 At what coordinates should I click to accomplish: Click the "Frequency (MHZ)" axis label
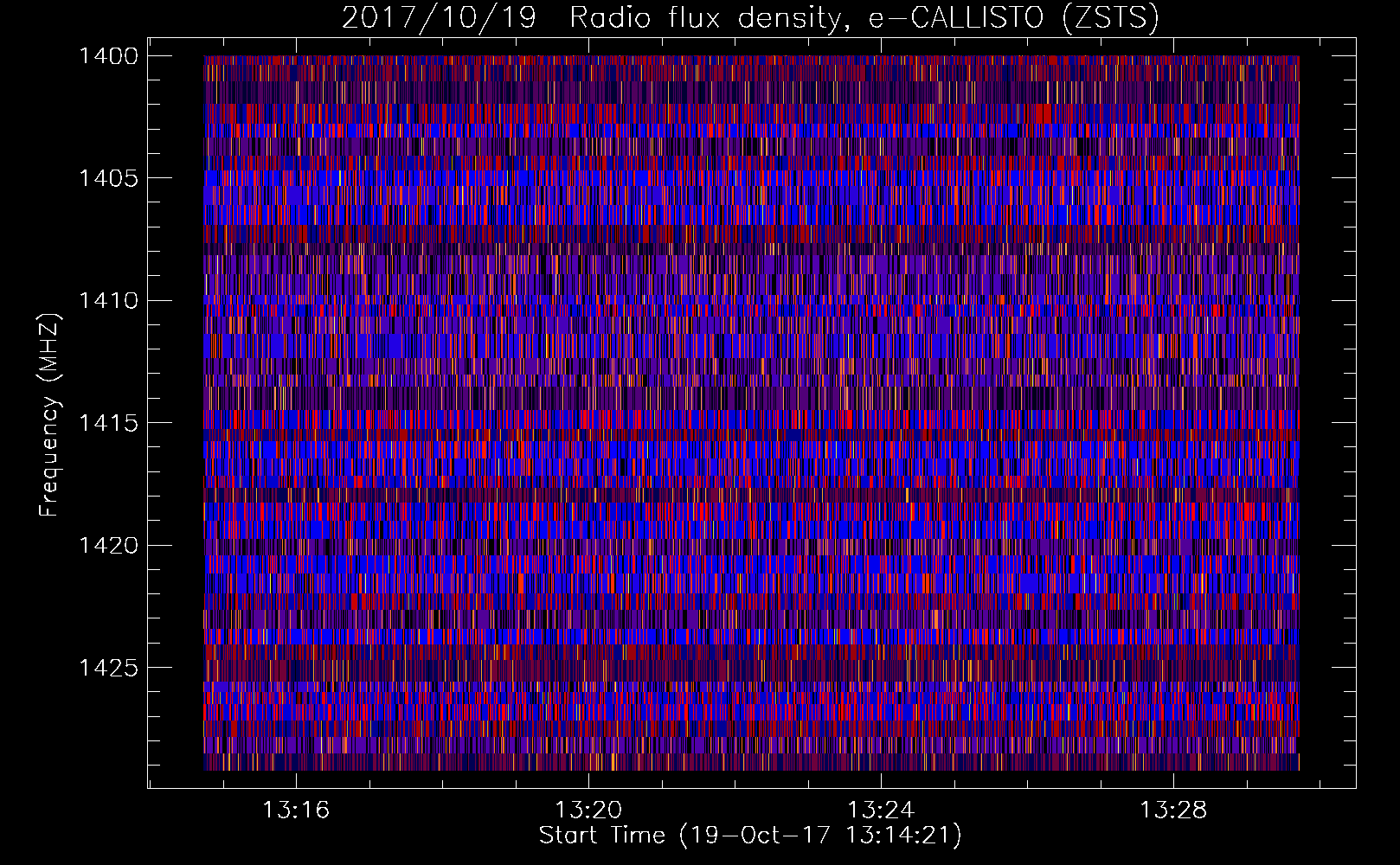click(x=49, y=415)
